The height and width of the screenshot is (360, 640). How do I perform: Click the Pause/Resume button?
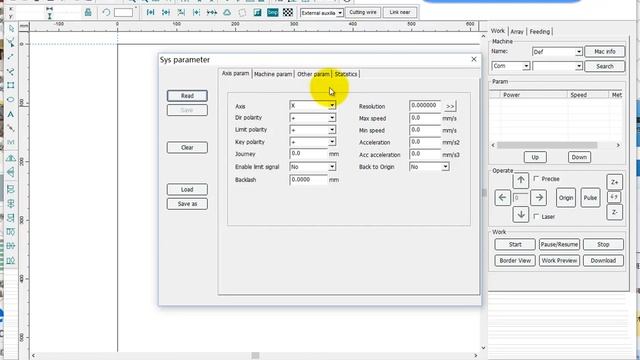tap(559, 244)
